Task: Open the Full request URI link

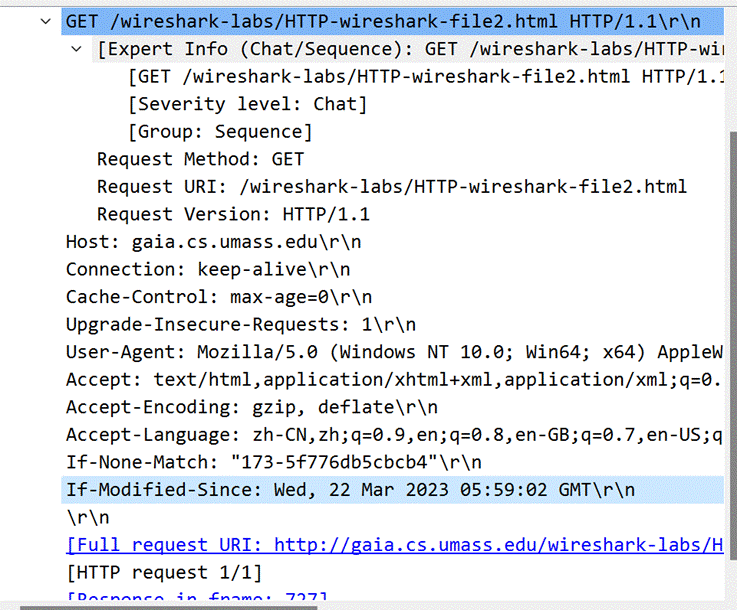Action: click(394, 545)
